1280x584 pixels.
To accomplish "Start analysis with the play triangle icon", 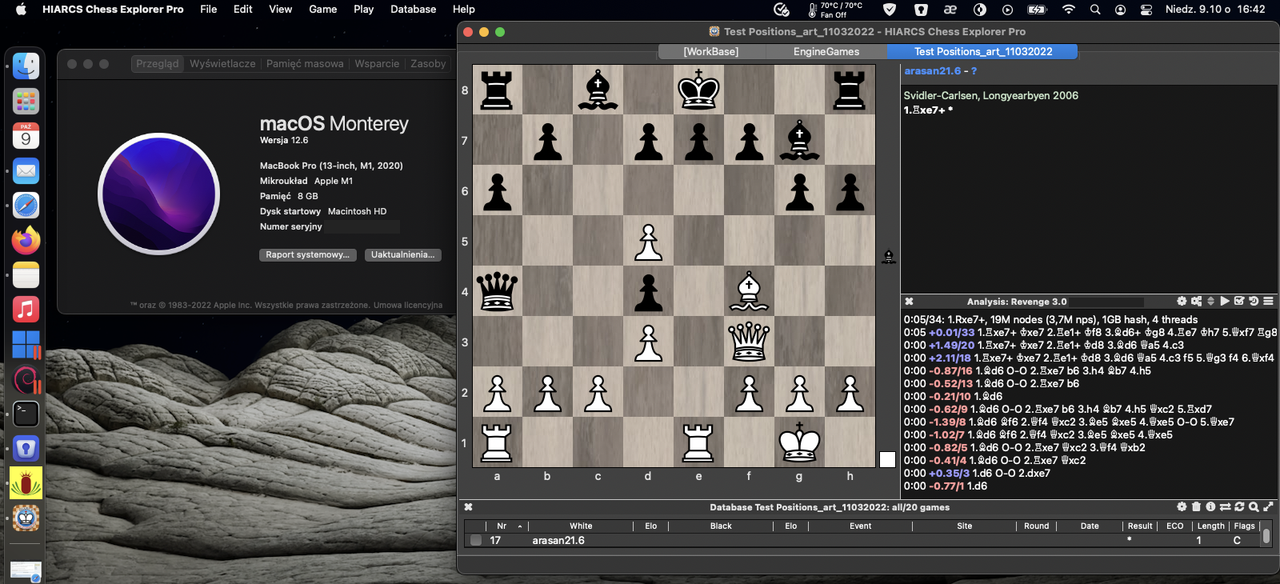I will (1225, 301).
